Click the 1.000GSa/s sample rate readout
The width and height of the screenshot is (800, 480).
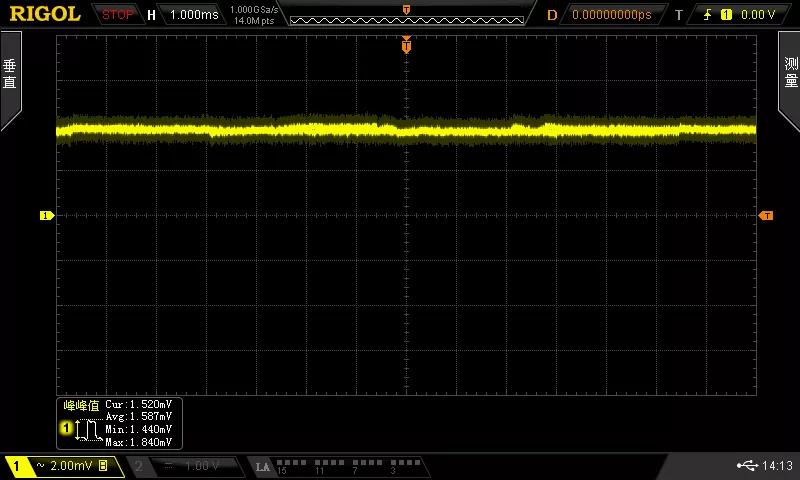[254, 10]
